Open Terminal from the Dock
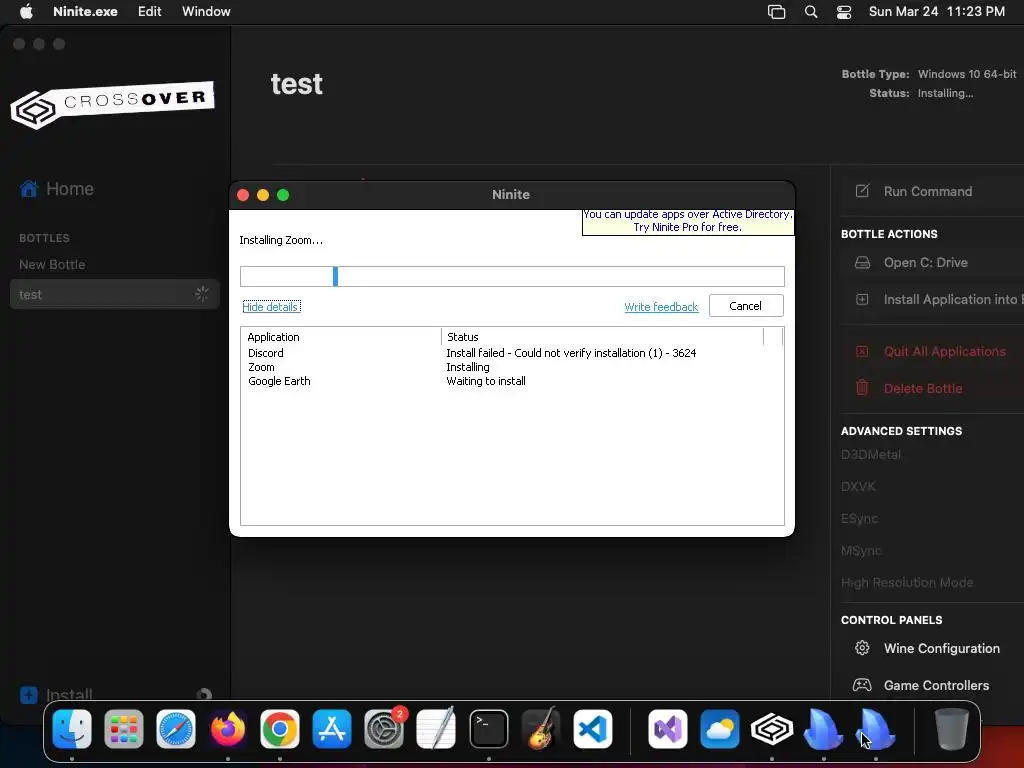Screen dimensions: 1024x768 [488, 729]
